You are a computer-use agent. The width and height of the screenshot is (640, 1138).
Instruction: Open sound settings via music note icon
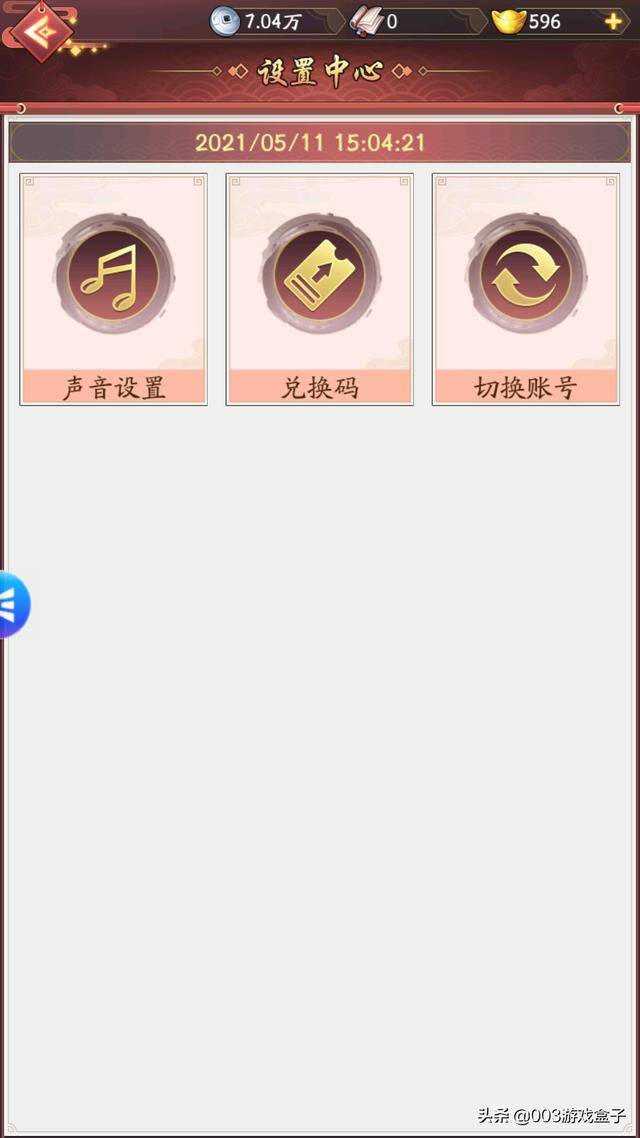coord(113,274)
